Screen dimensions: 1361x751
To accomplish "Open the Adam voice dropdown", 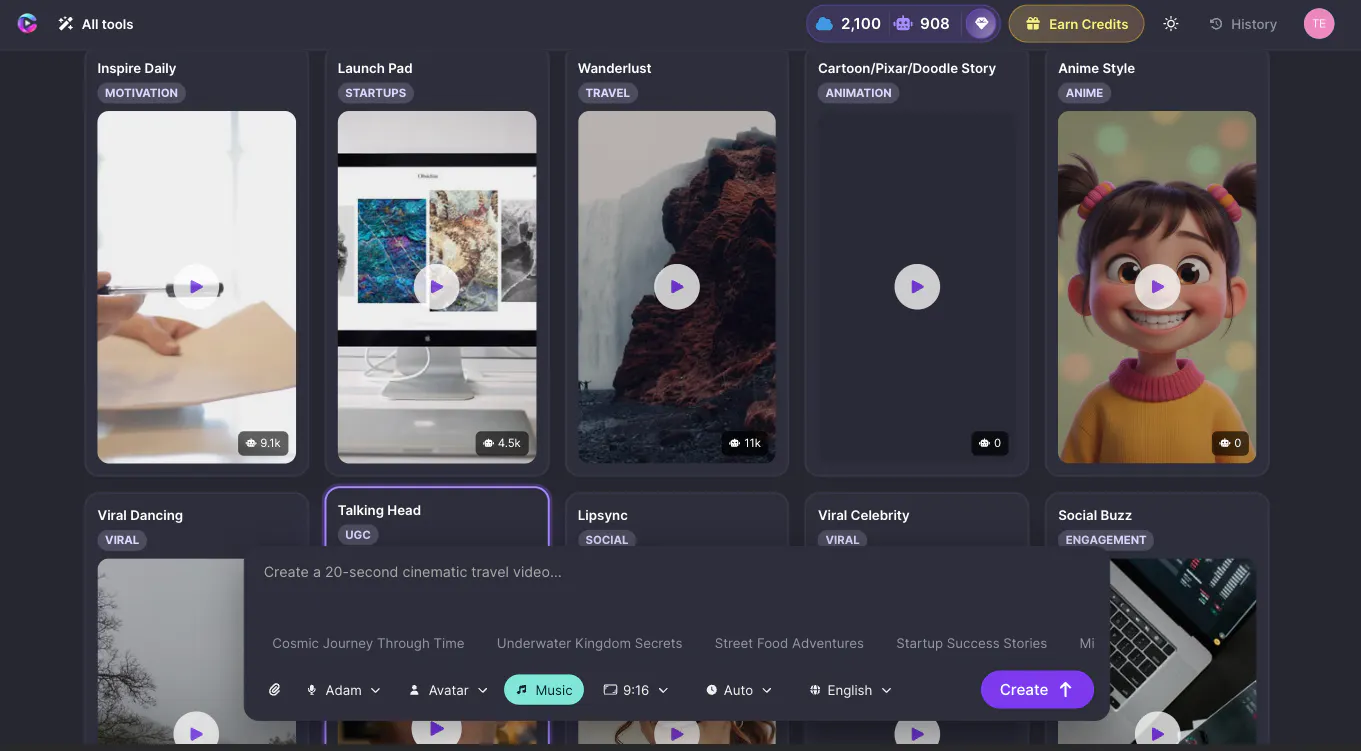I will click(343, 690).
